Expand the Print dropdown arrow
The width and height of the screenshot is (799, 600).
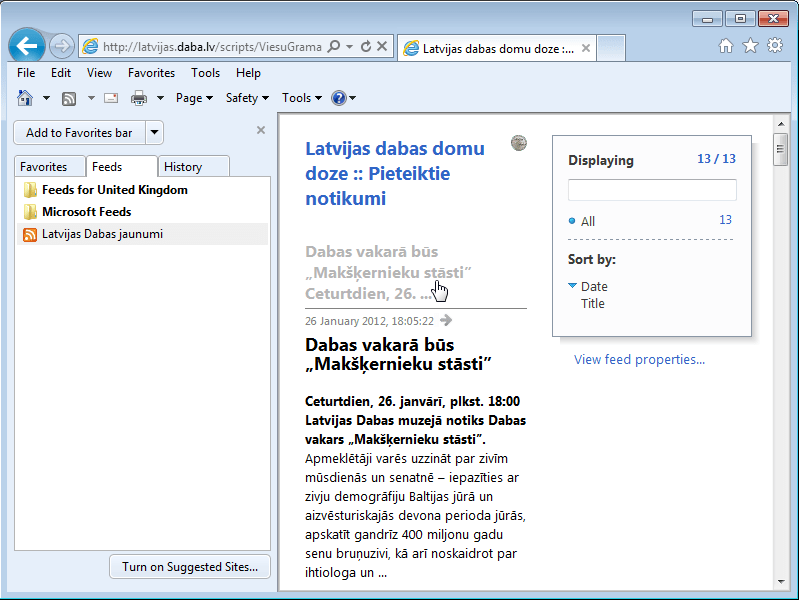pos(160,98)
